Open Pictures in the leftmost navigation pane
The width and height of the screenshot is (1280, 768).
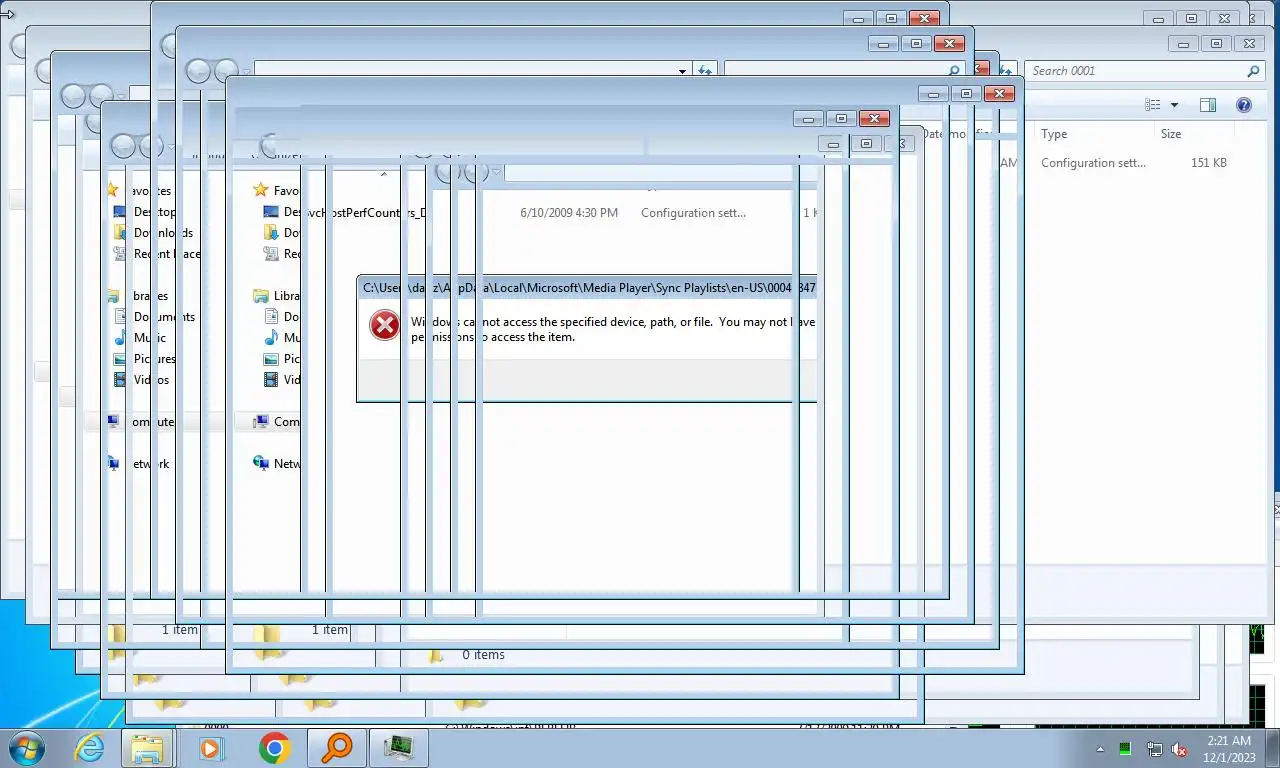(154, 359)
